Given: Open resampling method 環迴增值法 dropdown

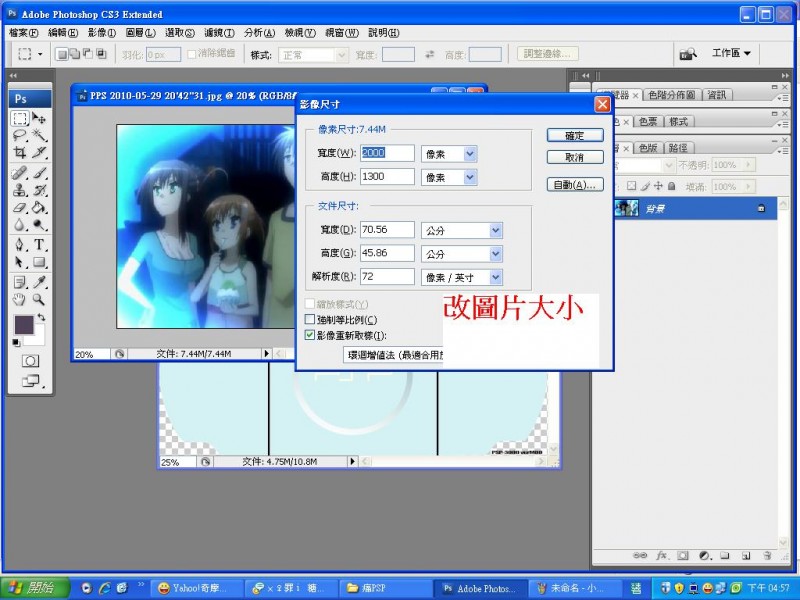Looking at the screenshot, I should (393, 355).
